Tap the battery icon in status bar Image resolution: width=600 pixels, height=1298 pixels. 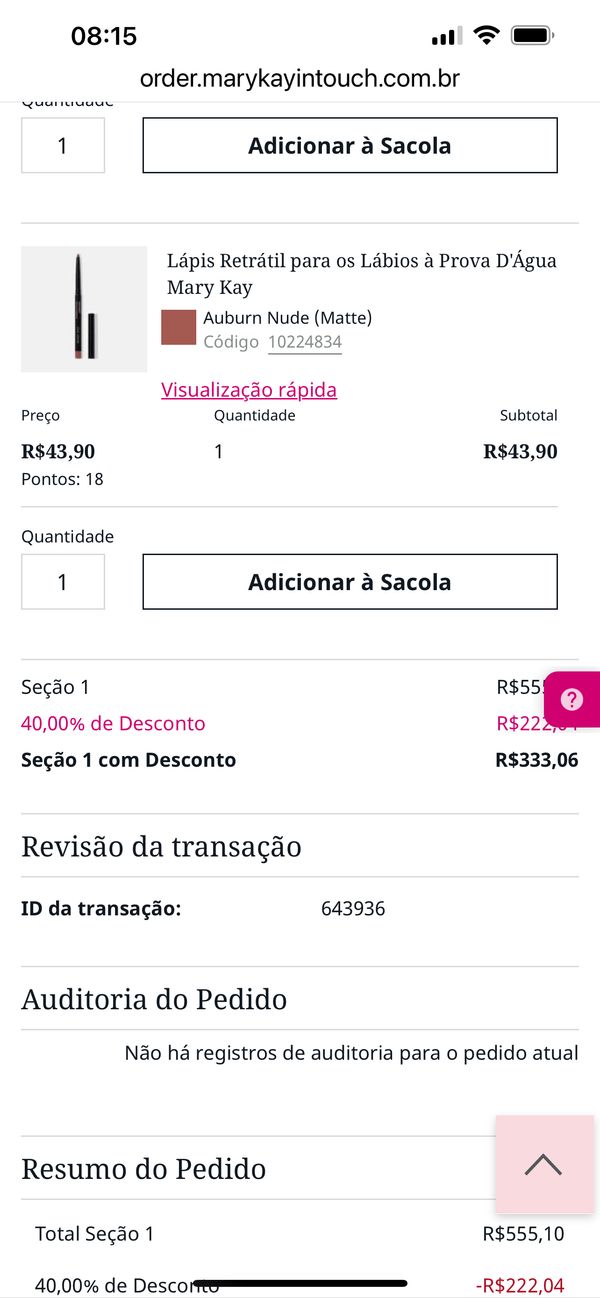point(532,37)
